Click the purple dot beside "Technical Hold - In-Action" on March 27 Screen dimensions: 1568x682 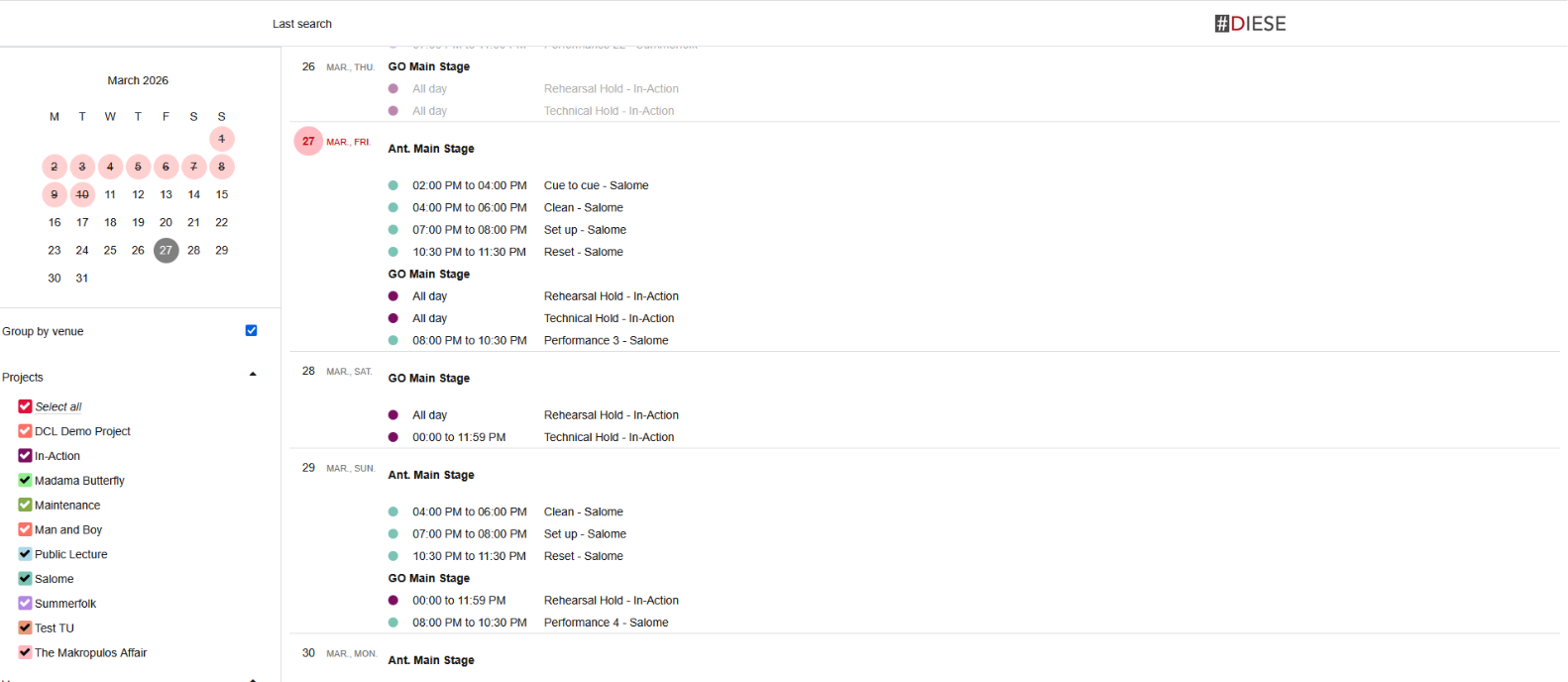click(x=392, y=317)
